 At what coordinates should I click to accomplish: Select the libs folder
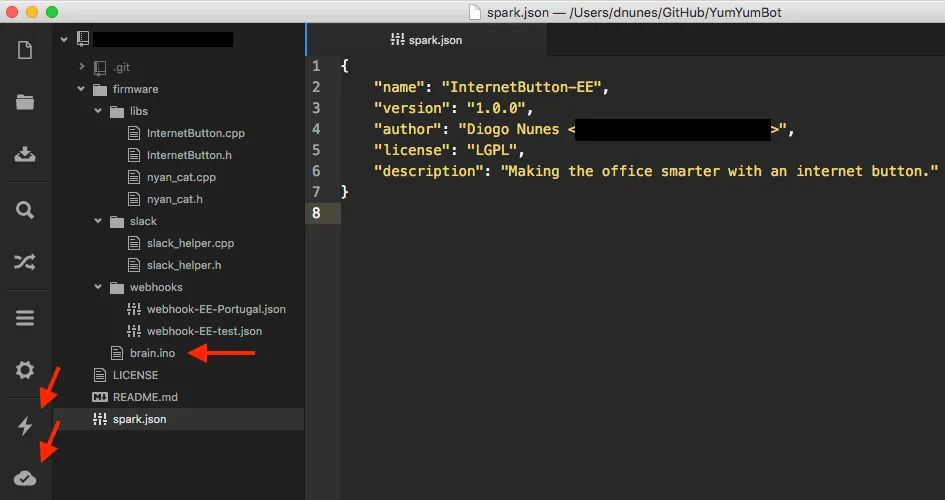[139, 111]
